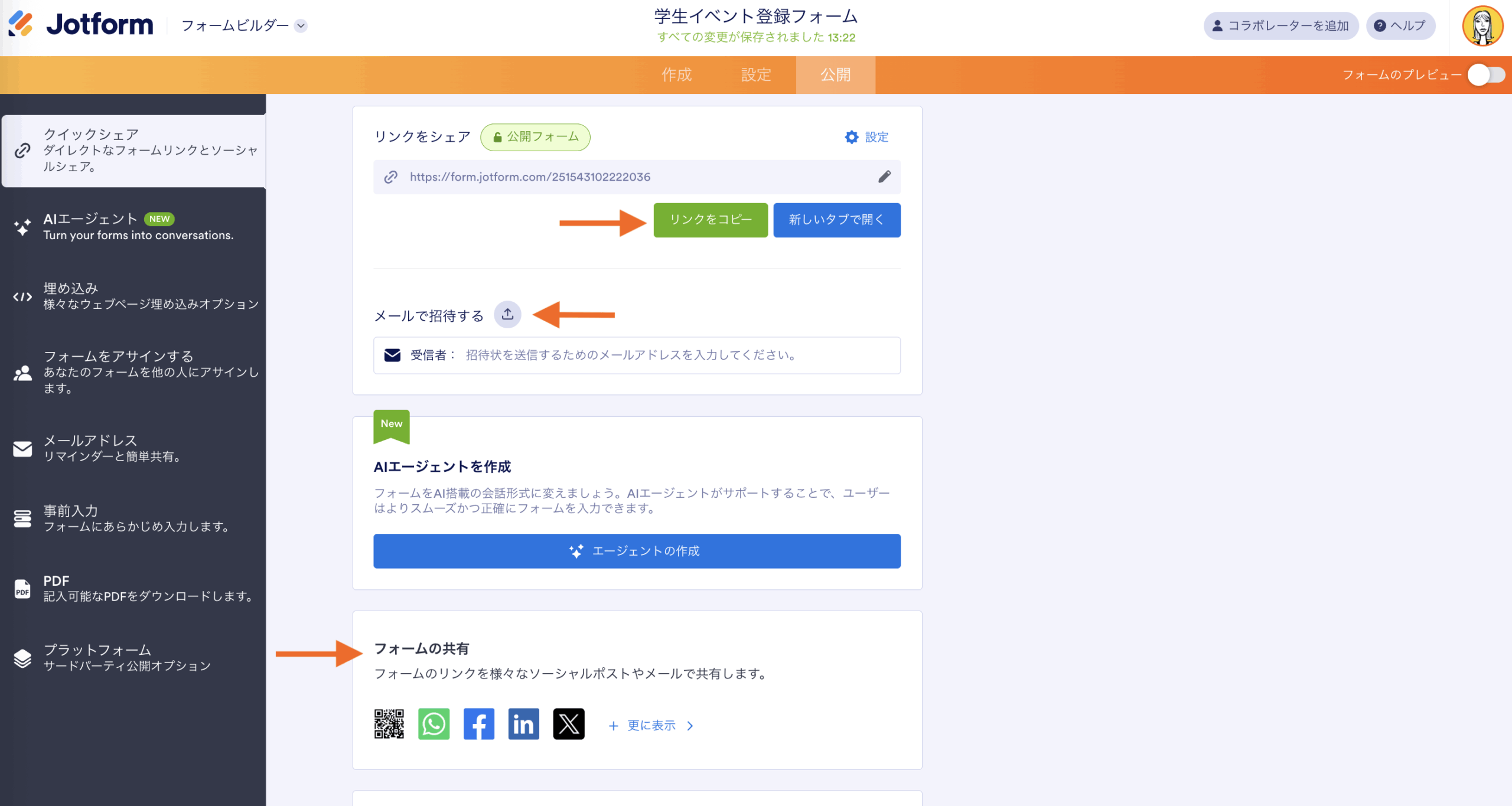
Task: Click the envelope icon beside メールアドレス
Action: click(x=22, y=449)
